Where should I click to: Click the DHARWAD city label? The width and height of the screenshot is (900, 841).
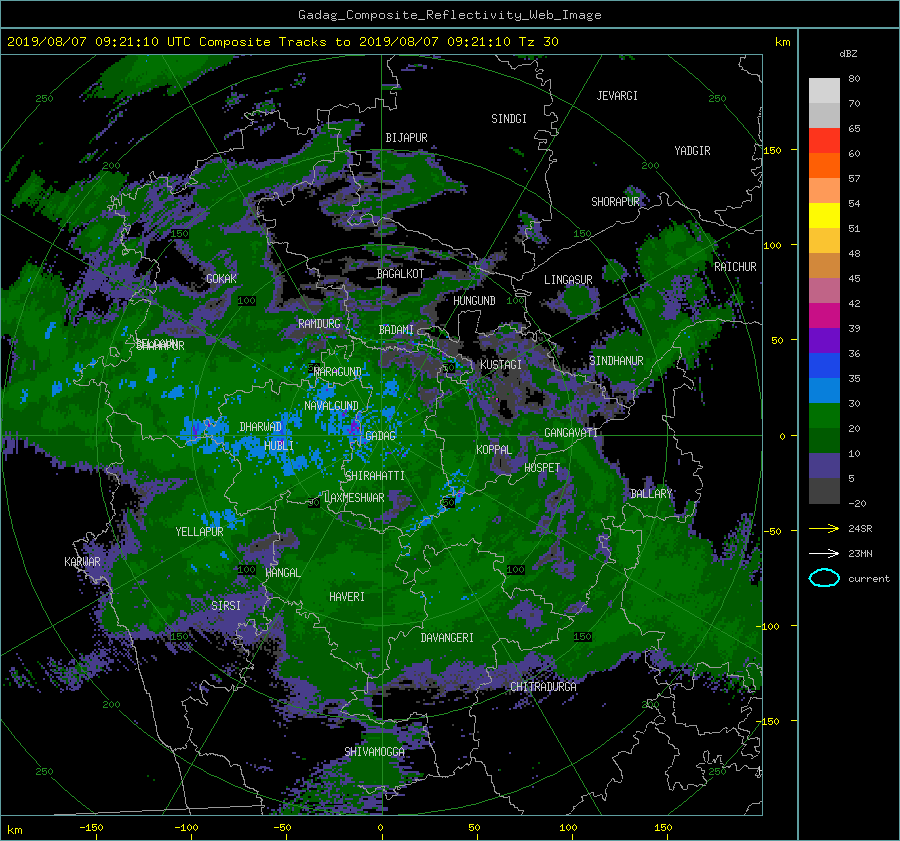tap(261, 427)
